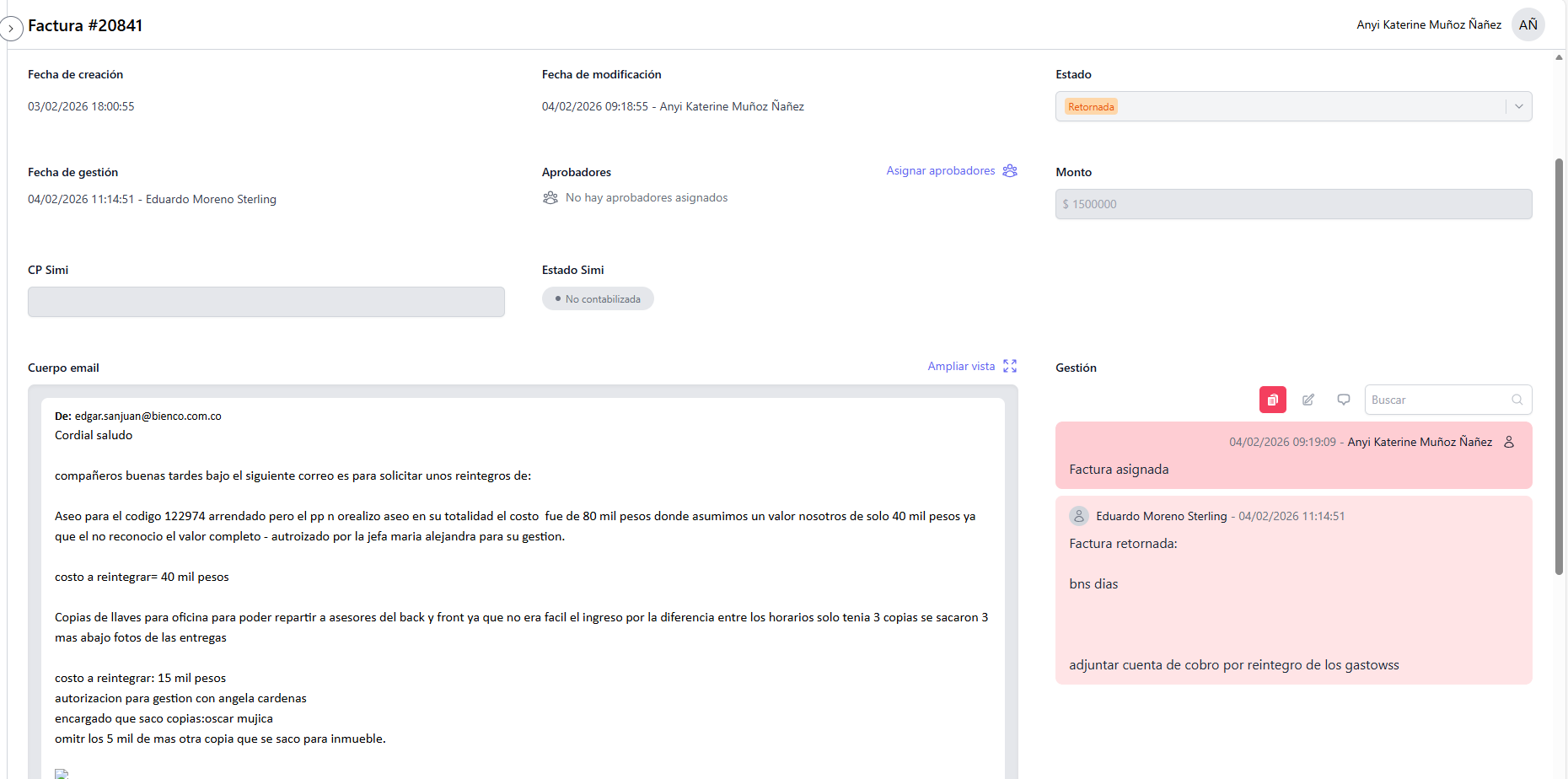Click the red documents icon in Gestión

(1272, 400)
